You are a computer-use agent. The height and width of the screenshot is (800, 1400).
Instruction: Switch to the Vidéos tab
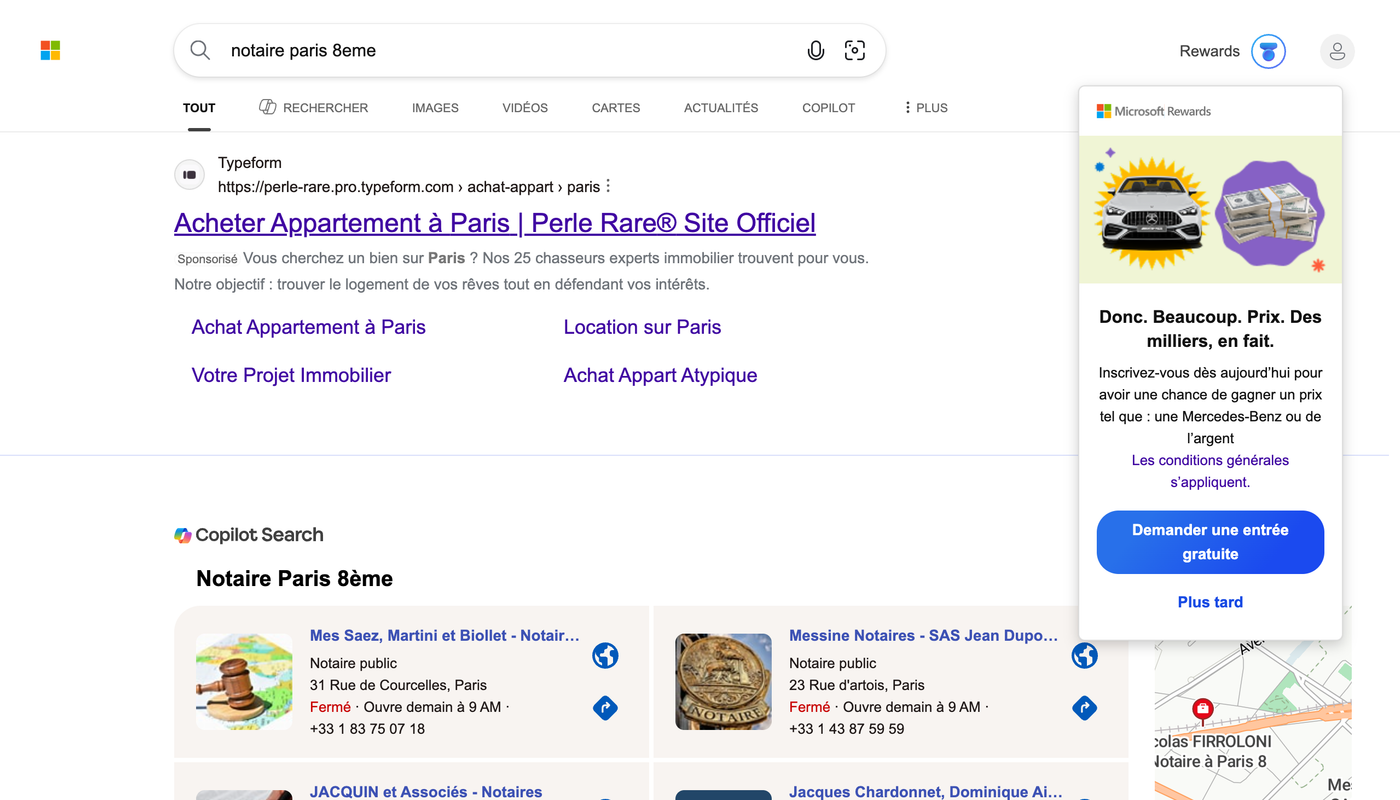[x=525, y=107]
